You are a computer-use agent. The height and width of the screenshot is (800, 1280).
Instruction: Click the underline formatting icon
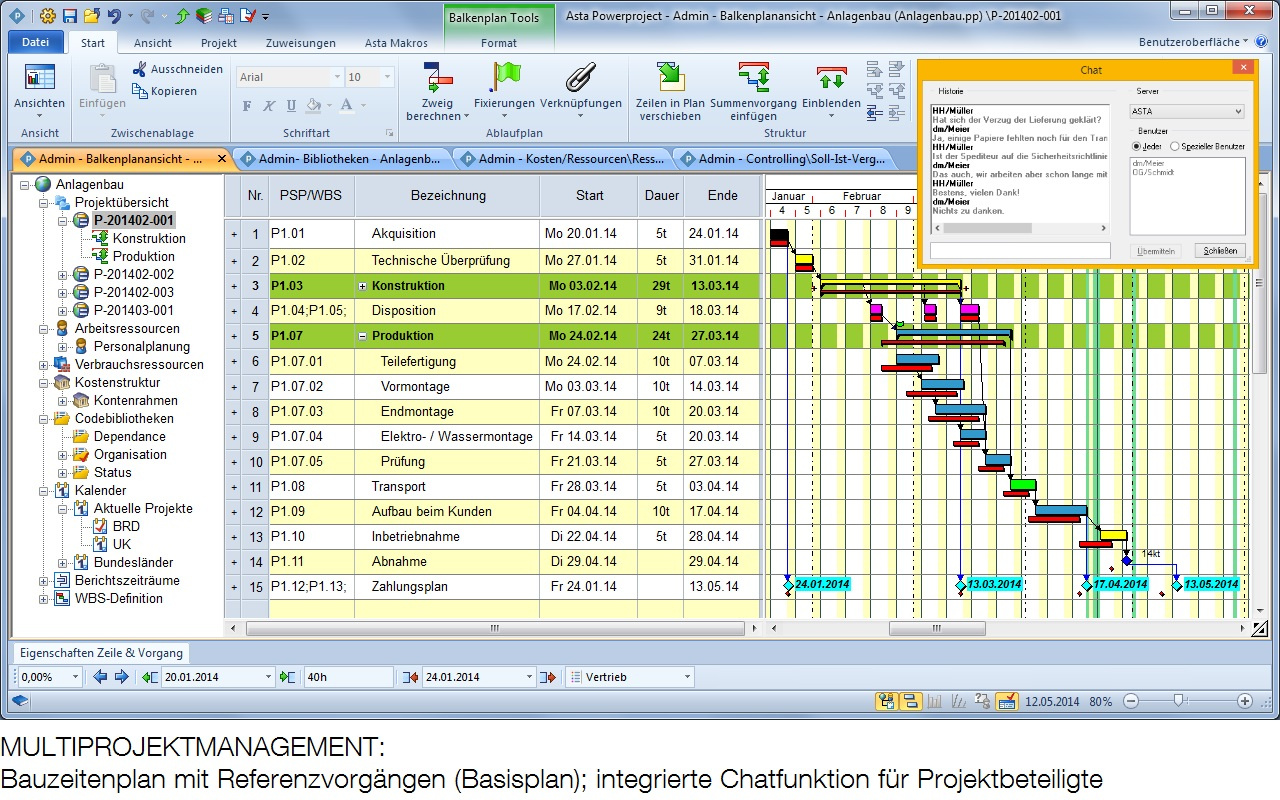(x=291, y=105)
